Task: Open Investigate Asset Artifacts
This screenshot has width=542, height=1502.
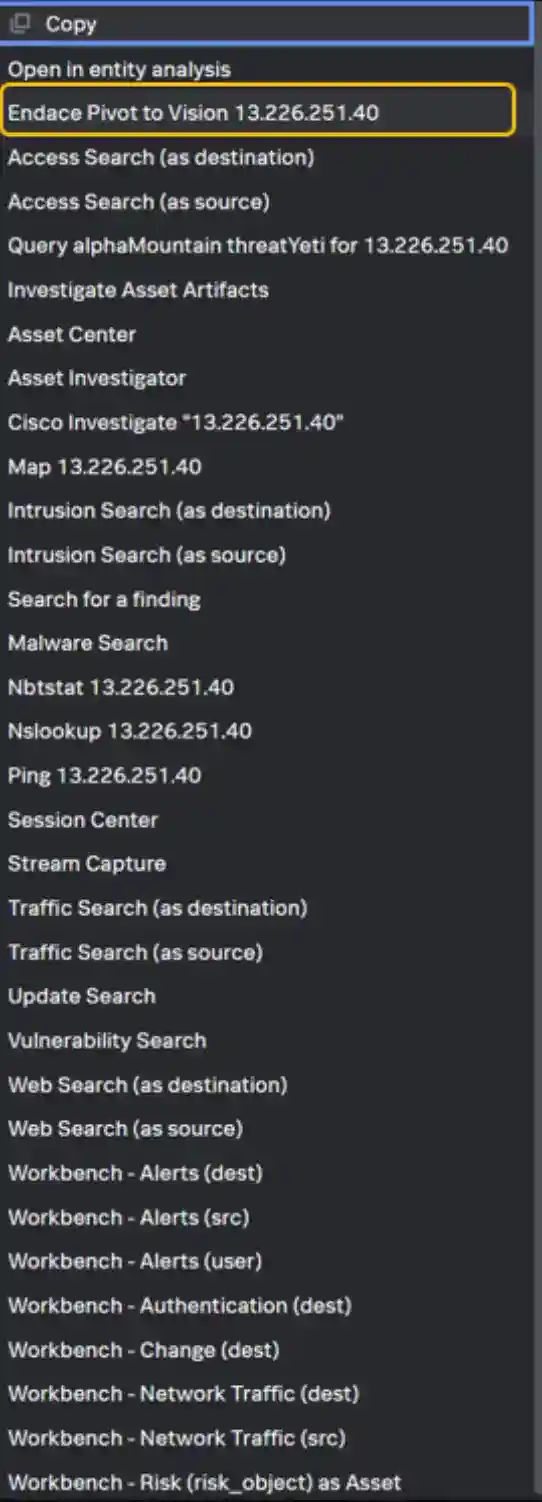Action: tap(138, 290)
